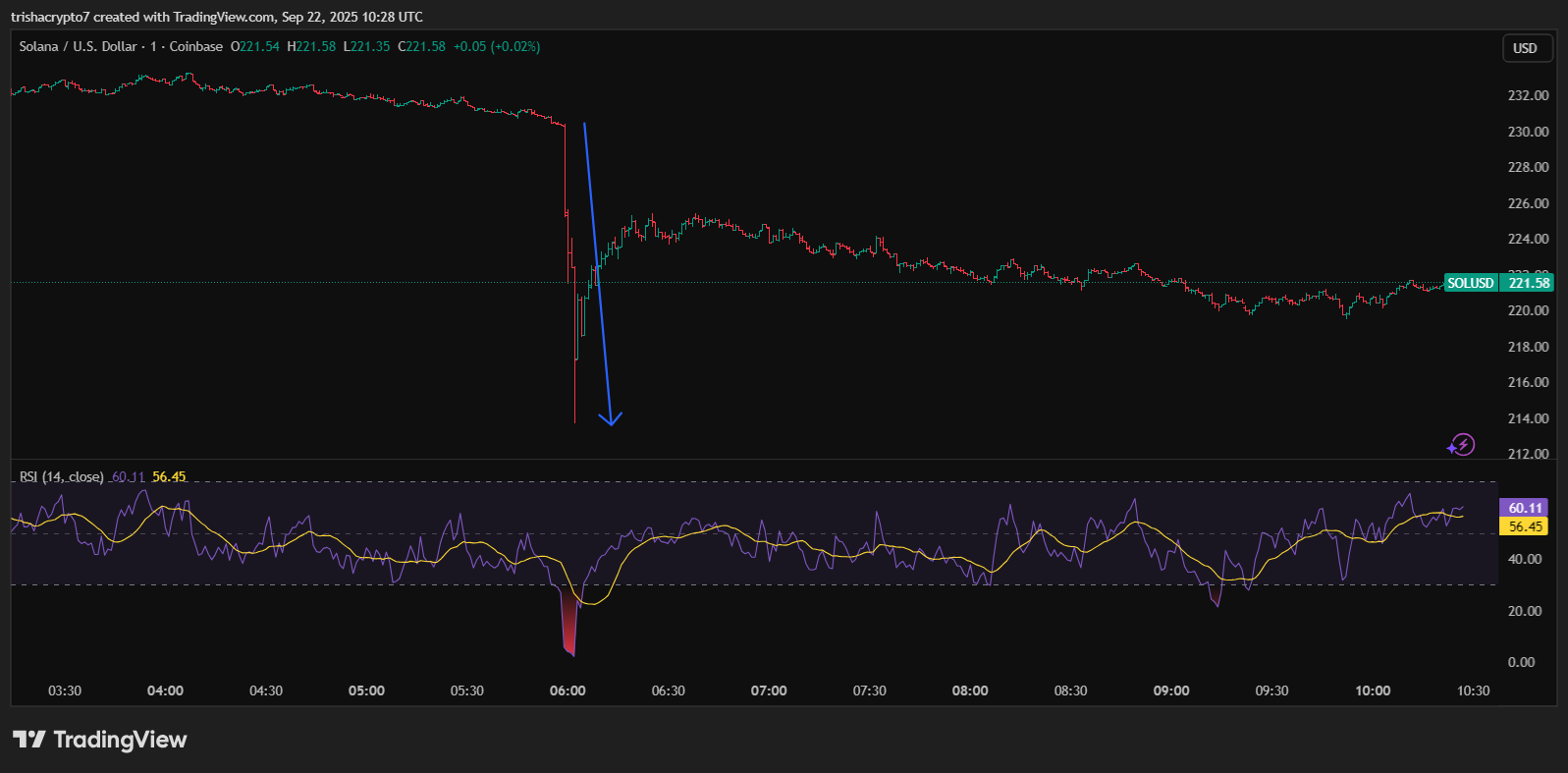1568x773 pixels.
Task: Click the Solana / U.S. Dollar symbol title
Action: click(79, 46)
